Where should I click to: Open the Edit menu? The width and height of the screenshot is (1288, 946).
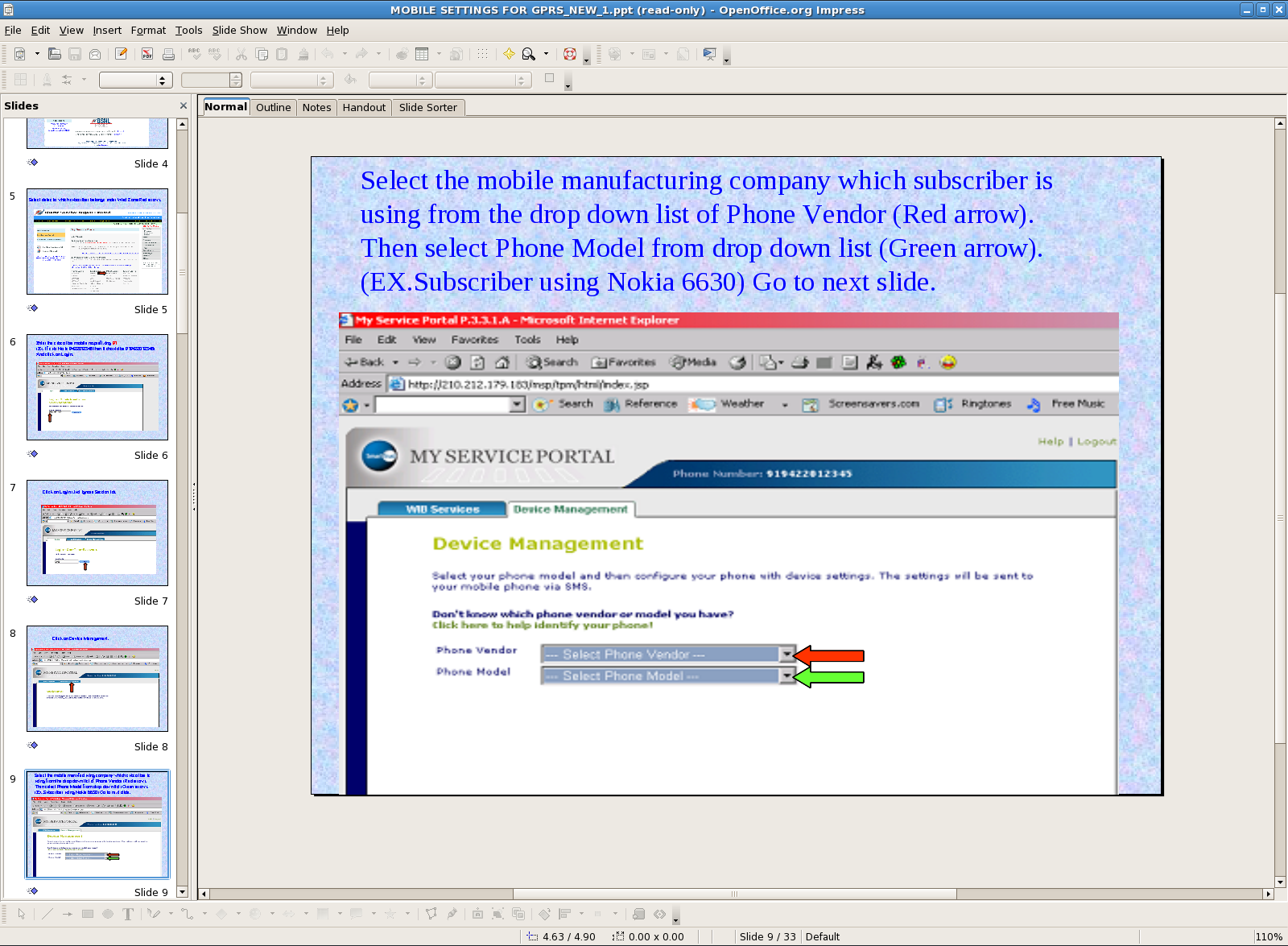coord(41,31)
